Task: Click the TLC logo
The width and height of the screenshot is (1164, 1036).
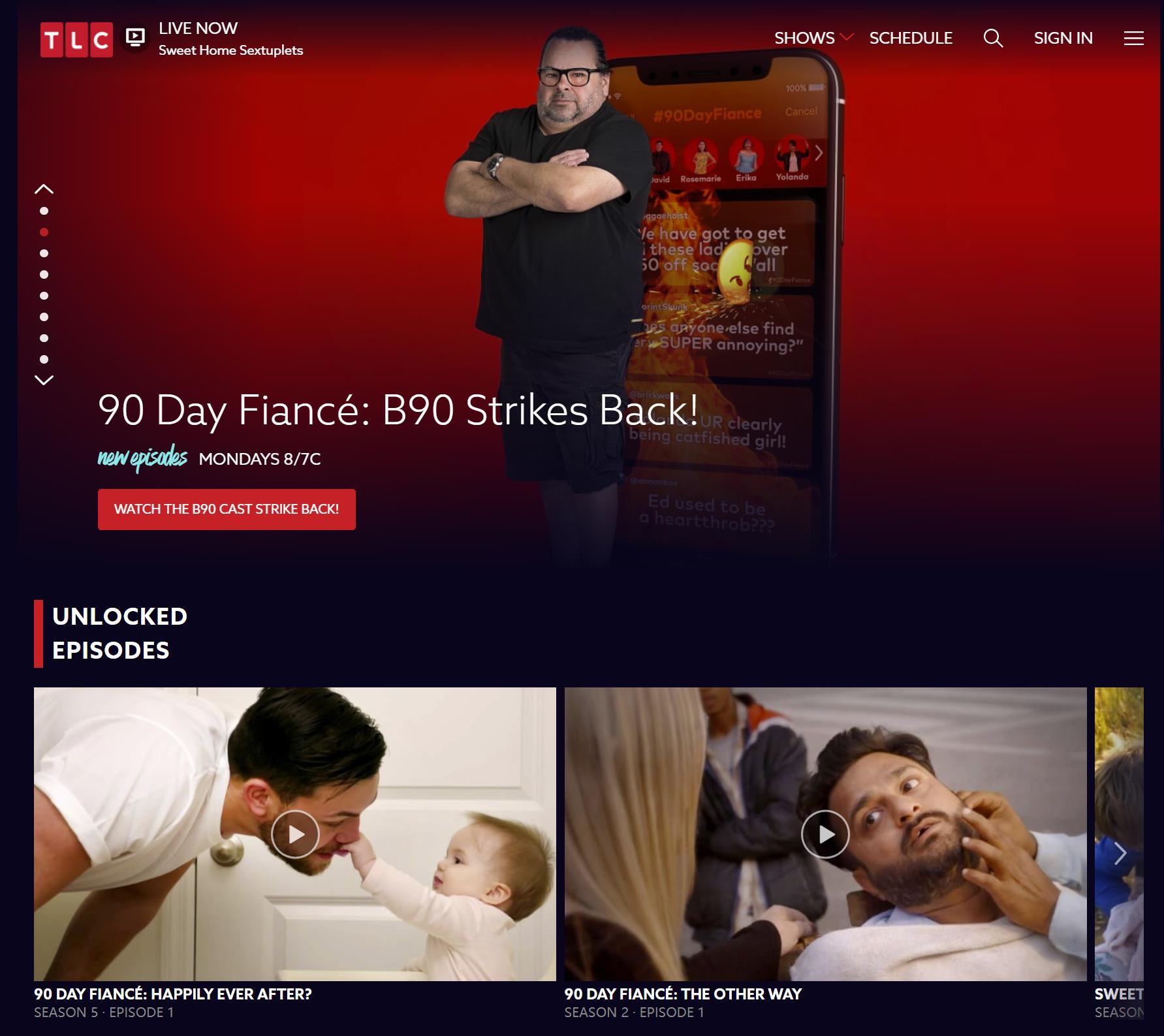Action: (76, 40)
